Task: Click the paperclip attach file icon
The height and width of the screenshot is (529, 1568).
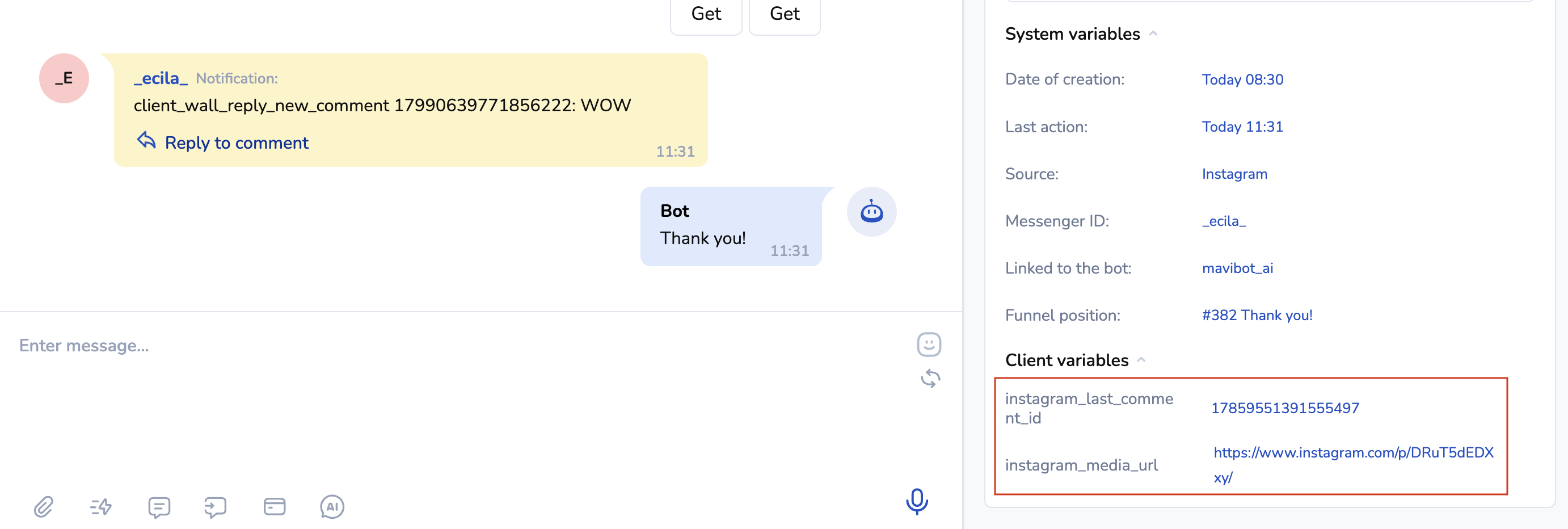Action: [x=43, y=506]
